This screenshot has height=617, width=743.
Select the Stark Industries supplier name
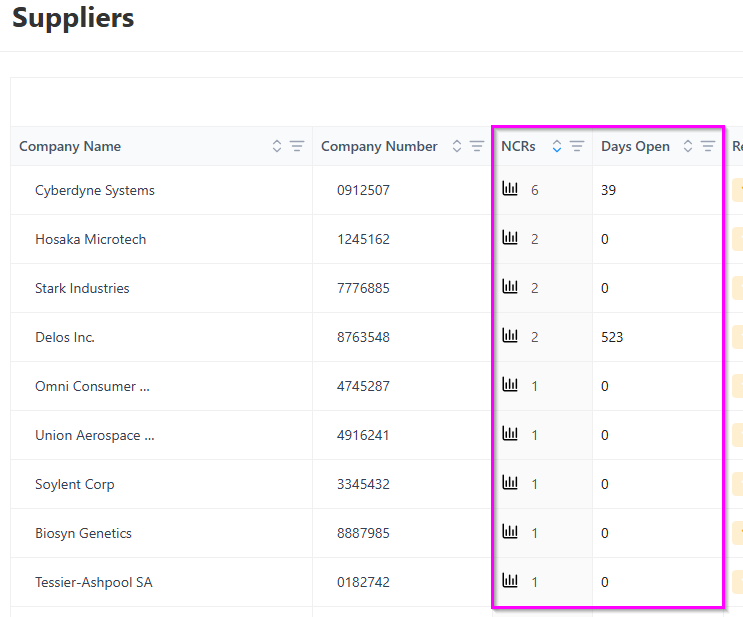click(x=82, y=288)
